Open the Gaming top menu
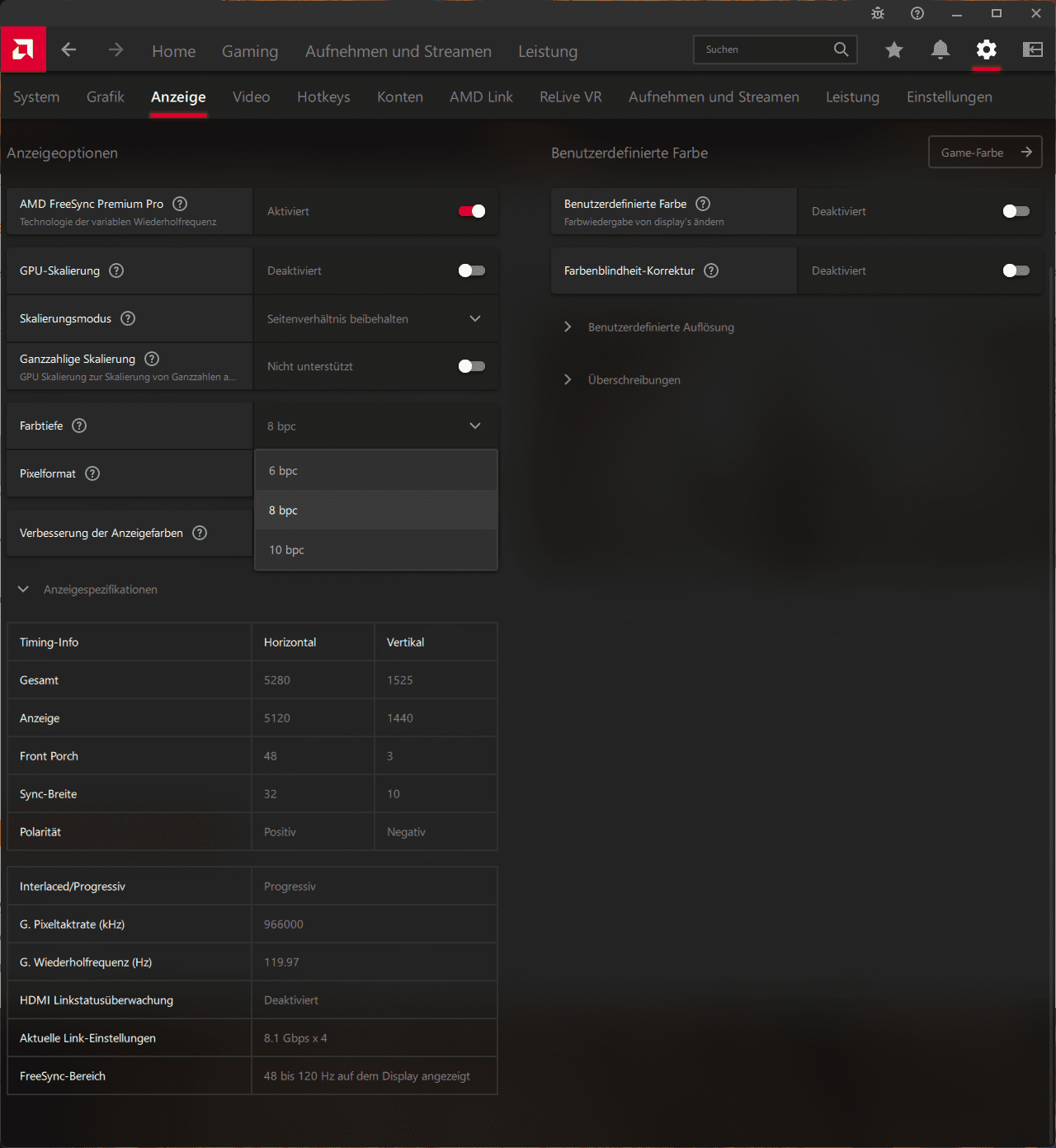Viewport: 1056px width, 1148px height. [250, 51]
